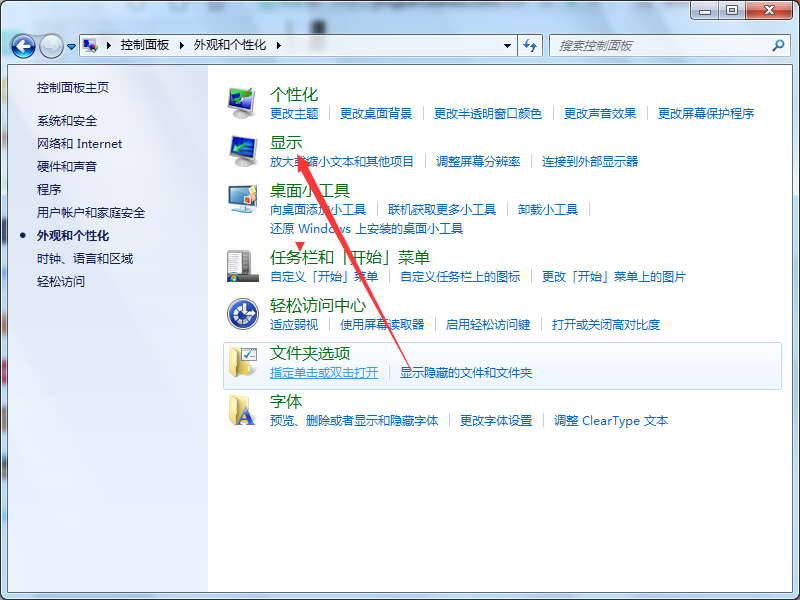Click 预览、删除或者显示和隐藏字体 link
This screenshot has width=800, height=600.
[354, 421]
